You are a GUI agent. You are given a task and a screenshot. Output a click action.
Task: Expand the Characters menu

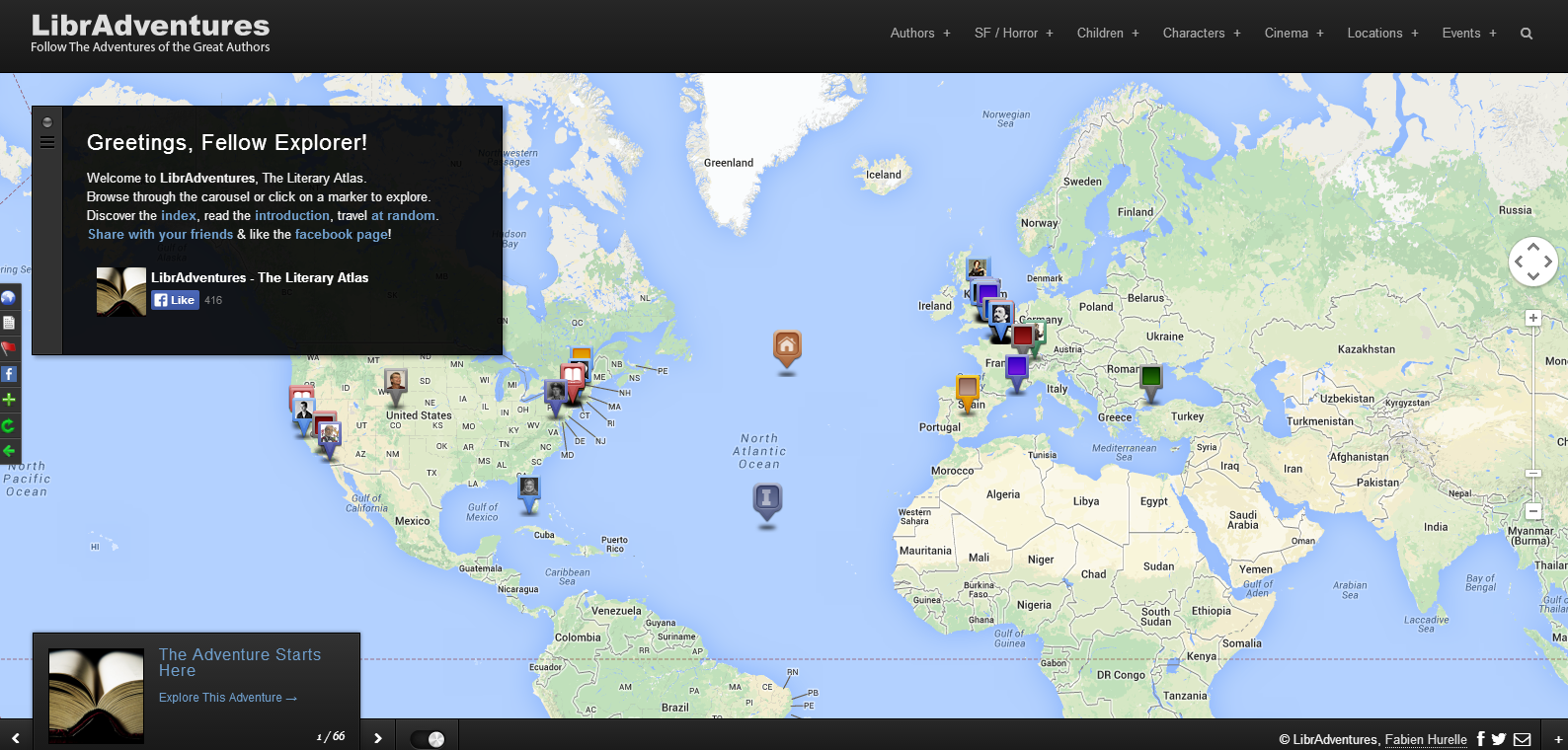(x=1202, y=33)
